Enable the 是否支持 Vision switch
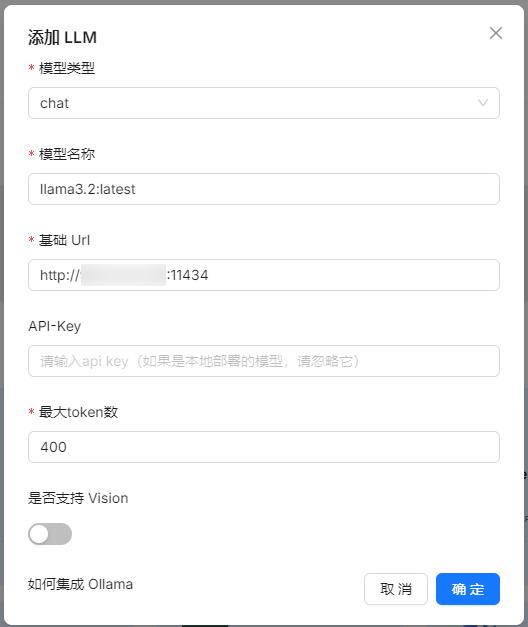This screenshot has height=627, width=528. (50, 534)
